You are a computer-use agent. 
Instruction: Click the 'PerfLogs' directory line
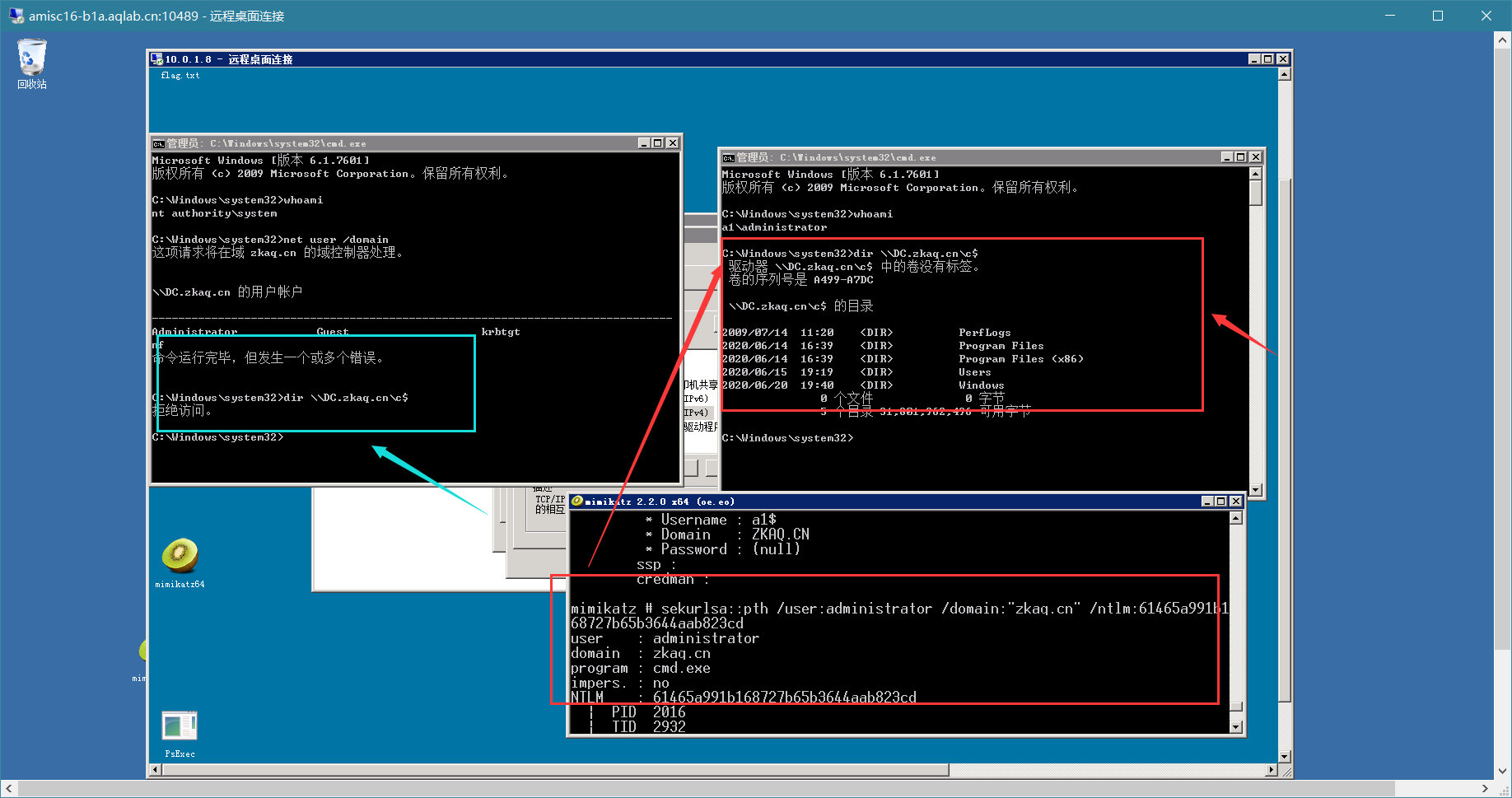pyautogui.click(x=866, y=333)
